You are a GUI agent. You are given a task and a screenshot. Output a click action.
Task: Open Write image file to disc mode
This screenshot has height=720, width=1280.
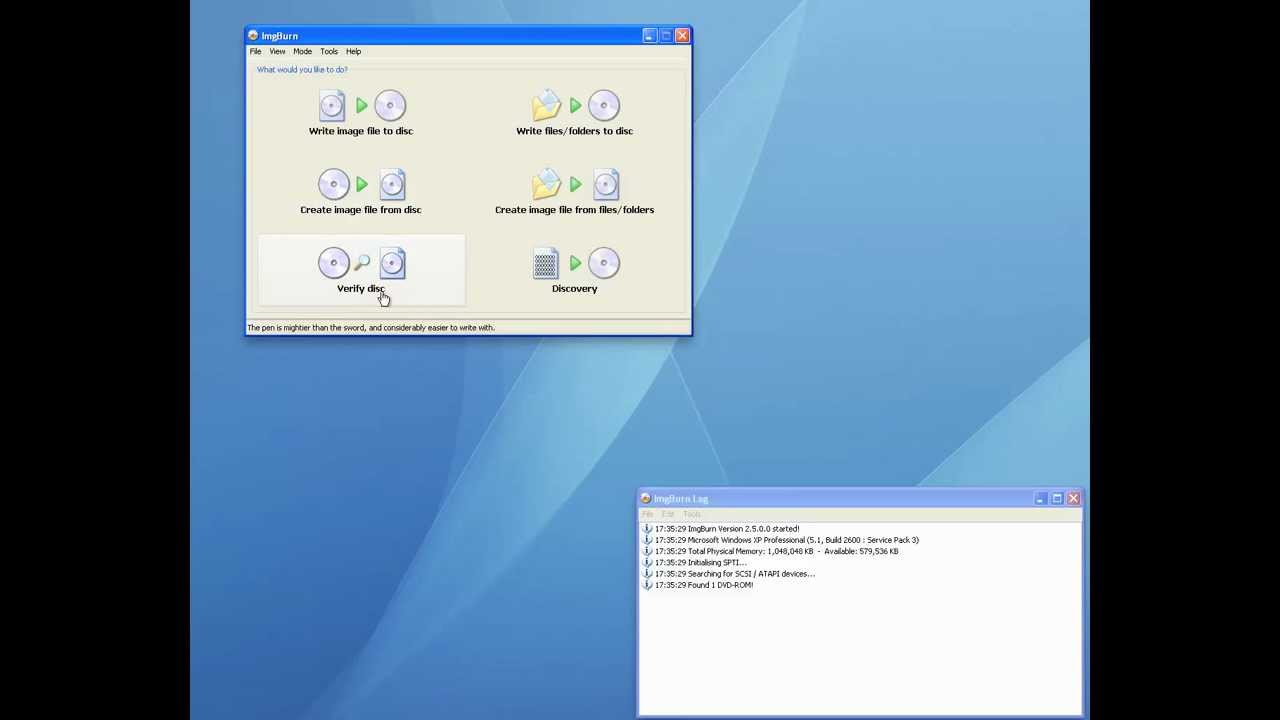pos(361,113)
